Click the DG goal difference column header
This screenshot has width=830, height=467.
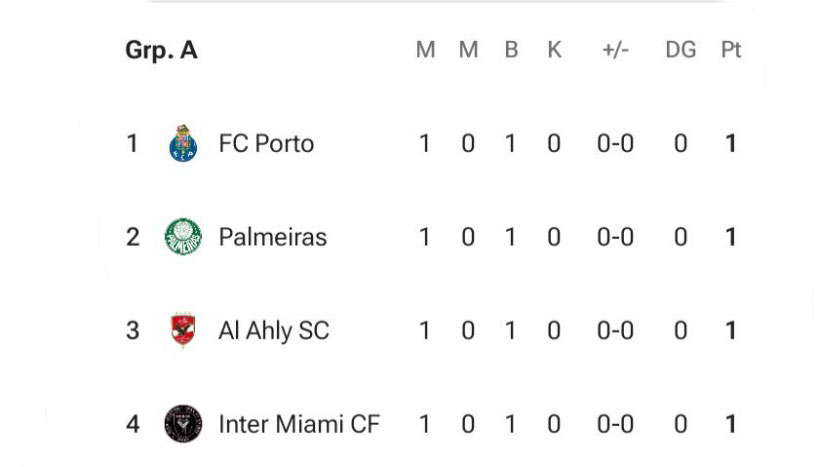(x=680, y=50)
